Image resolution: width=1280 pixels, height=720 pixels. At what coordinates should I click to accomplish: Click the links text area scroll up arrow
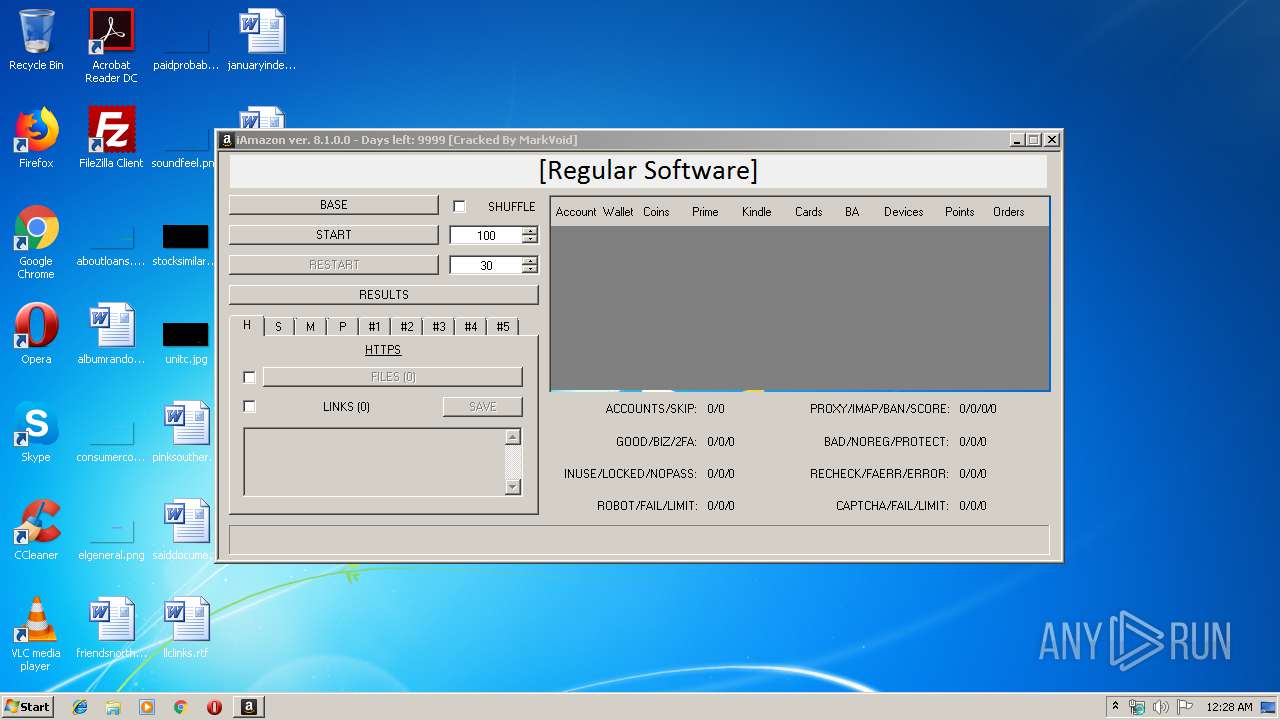click(513, 437)
